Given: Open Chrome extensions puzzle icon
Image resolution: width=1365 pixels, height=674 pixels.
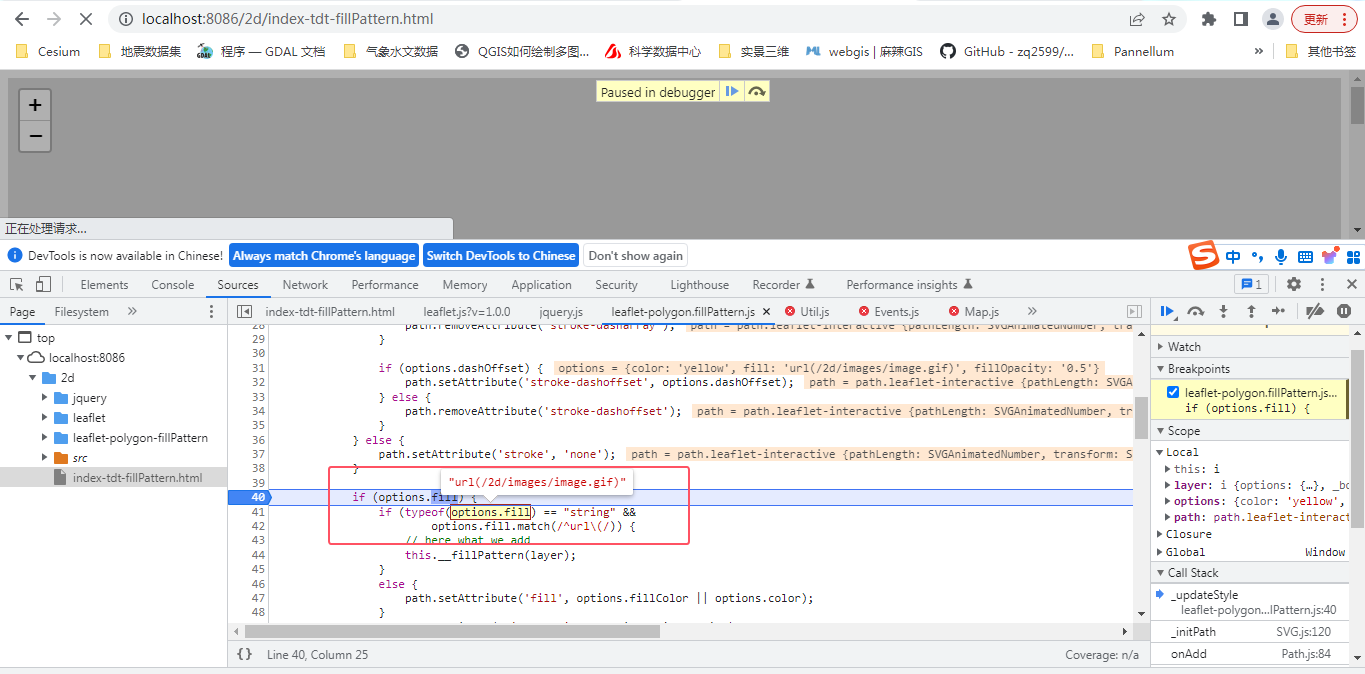Looking at the screenshot, I should [1209, 19].
